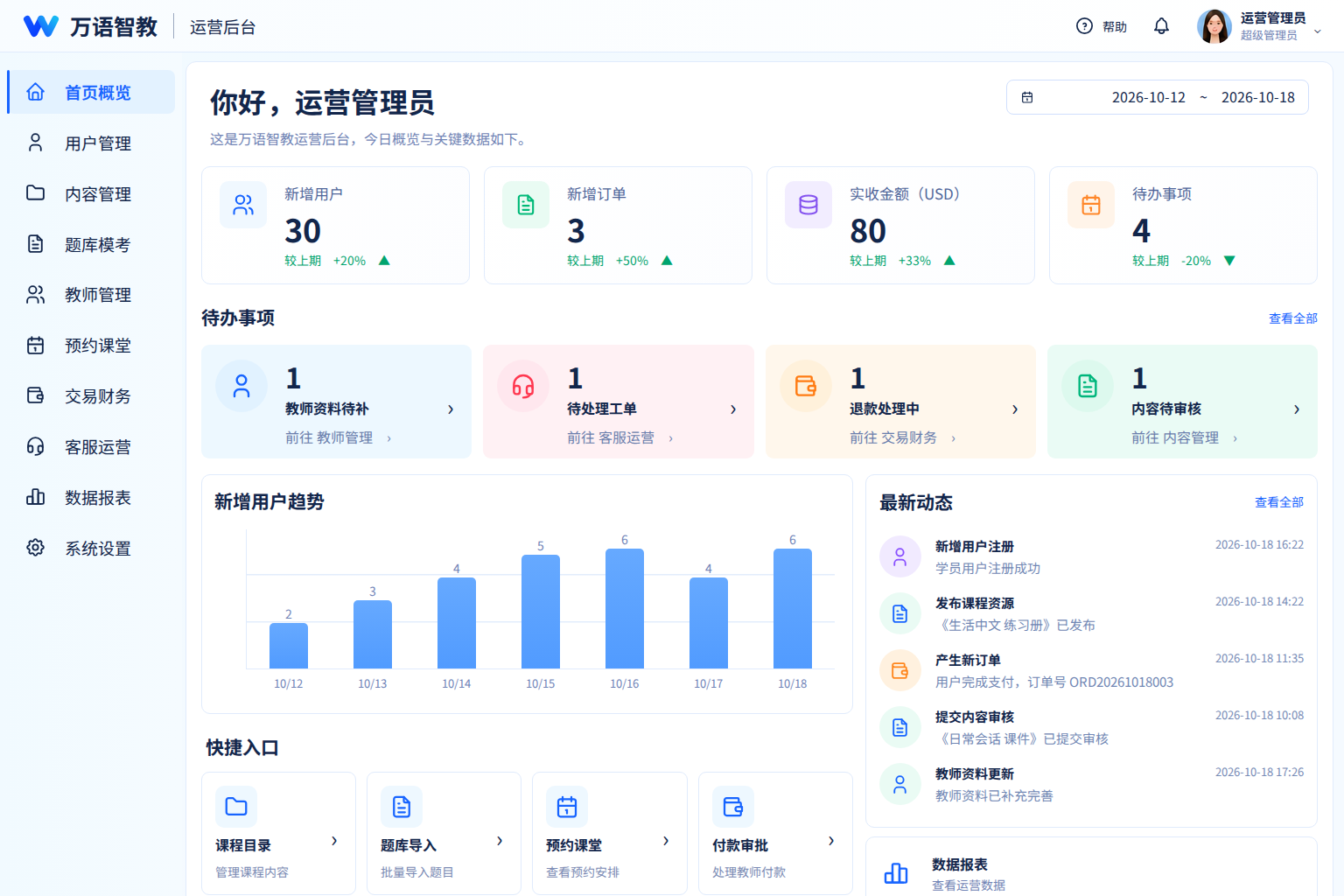
Task: Open the 课程目录 shortcut arrow
Action: [334, 841]
